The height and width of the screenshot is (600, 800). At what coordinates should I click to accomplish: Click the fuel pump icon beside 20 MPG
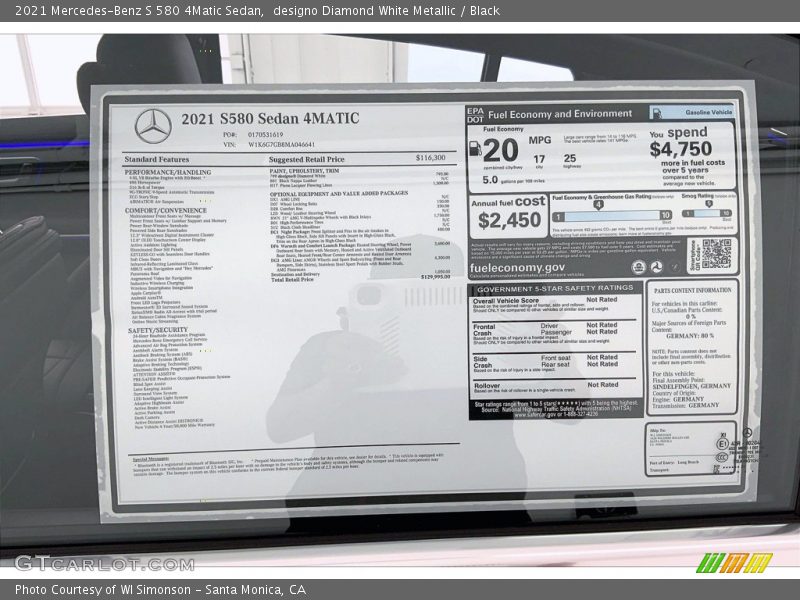(476, 148)
